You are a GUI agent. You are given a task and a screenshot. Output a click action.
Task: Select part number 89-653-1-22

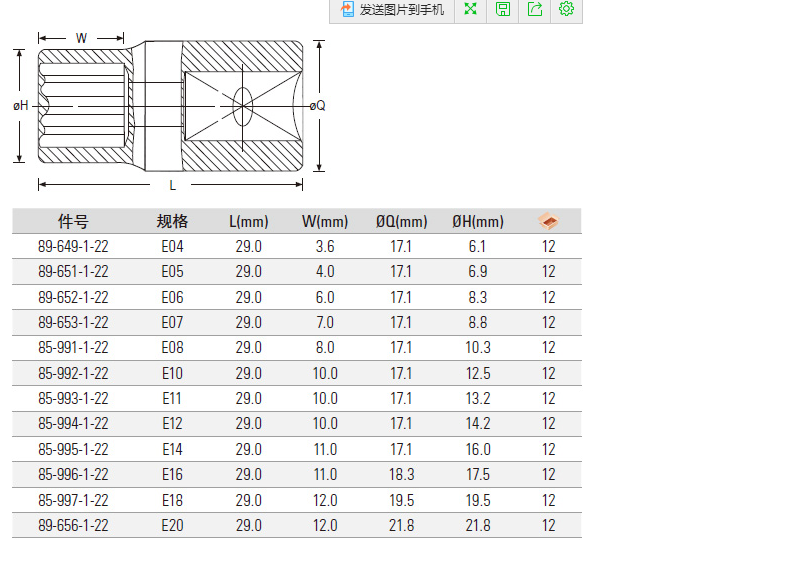pos(73,323)
